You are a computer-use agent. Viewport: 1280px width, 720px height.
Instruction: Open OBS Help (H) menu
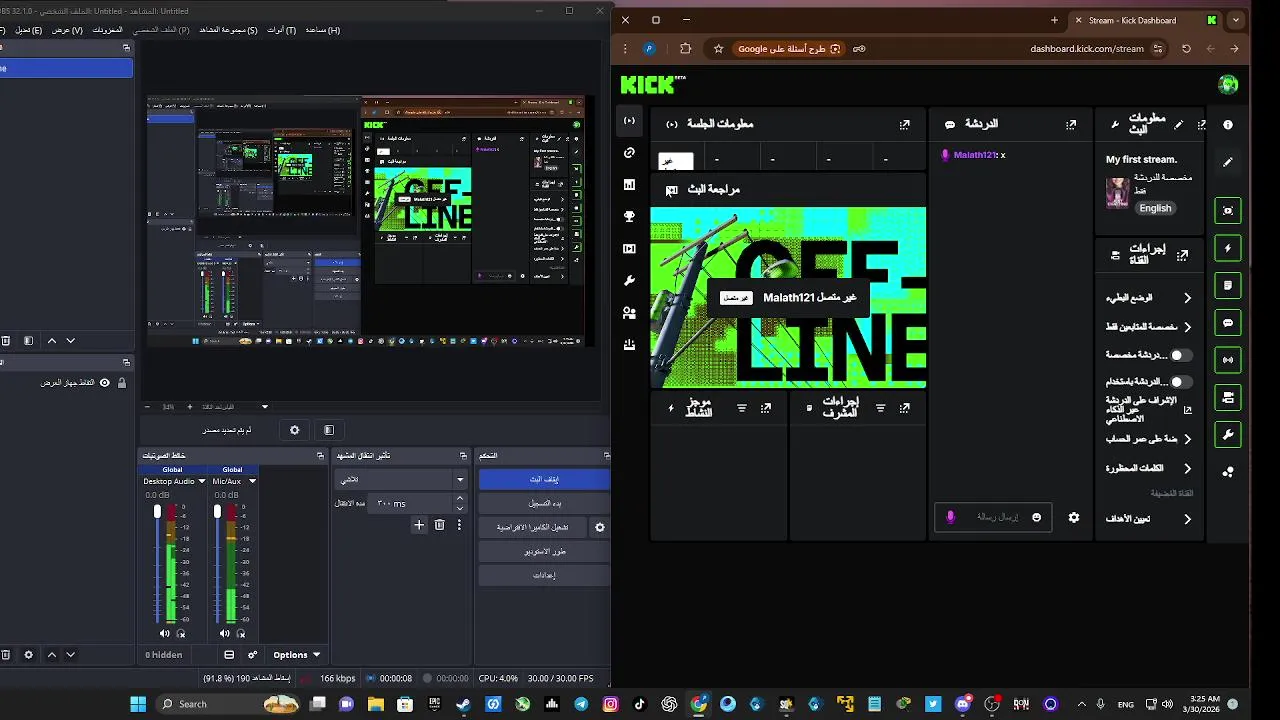point(322,30)
